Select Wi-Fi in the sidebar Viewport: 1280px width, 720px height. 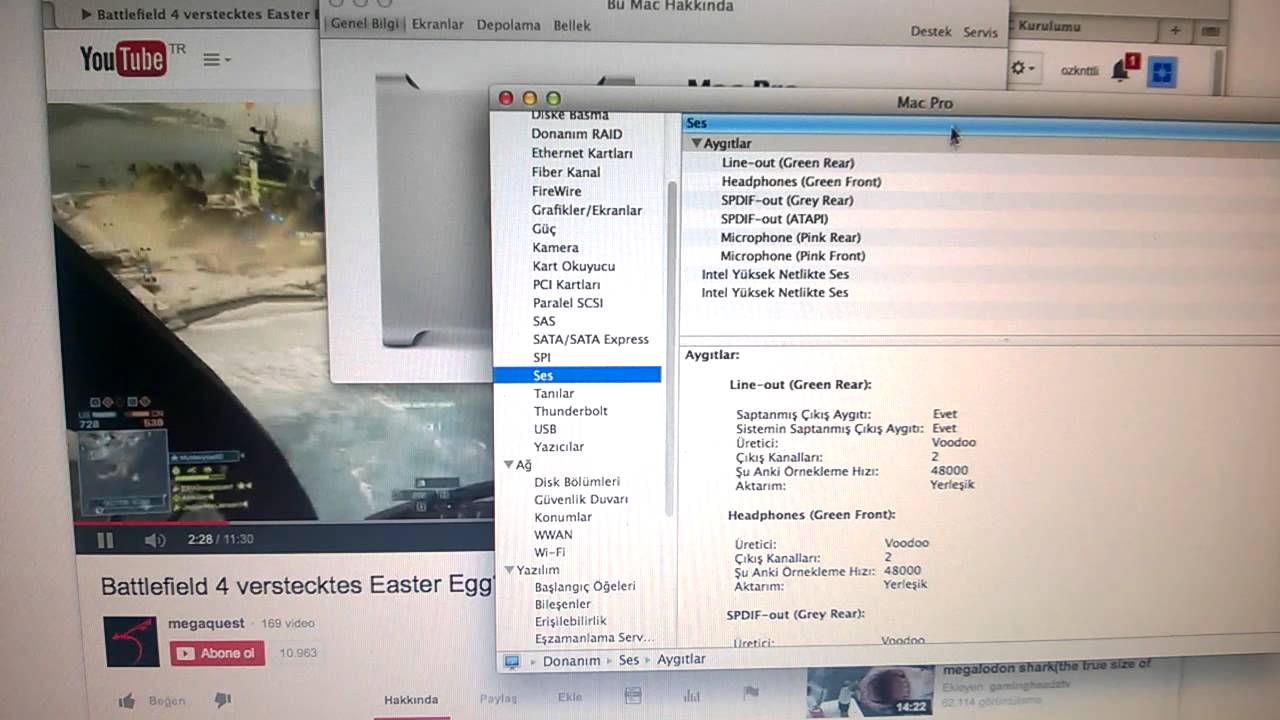[549, 552]
